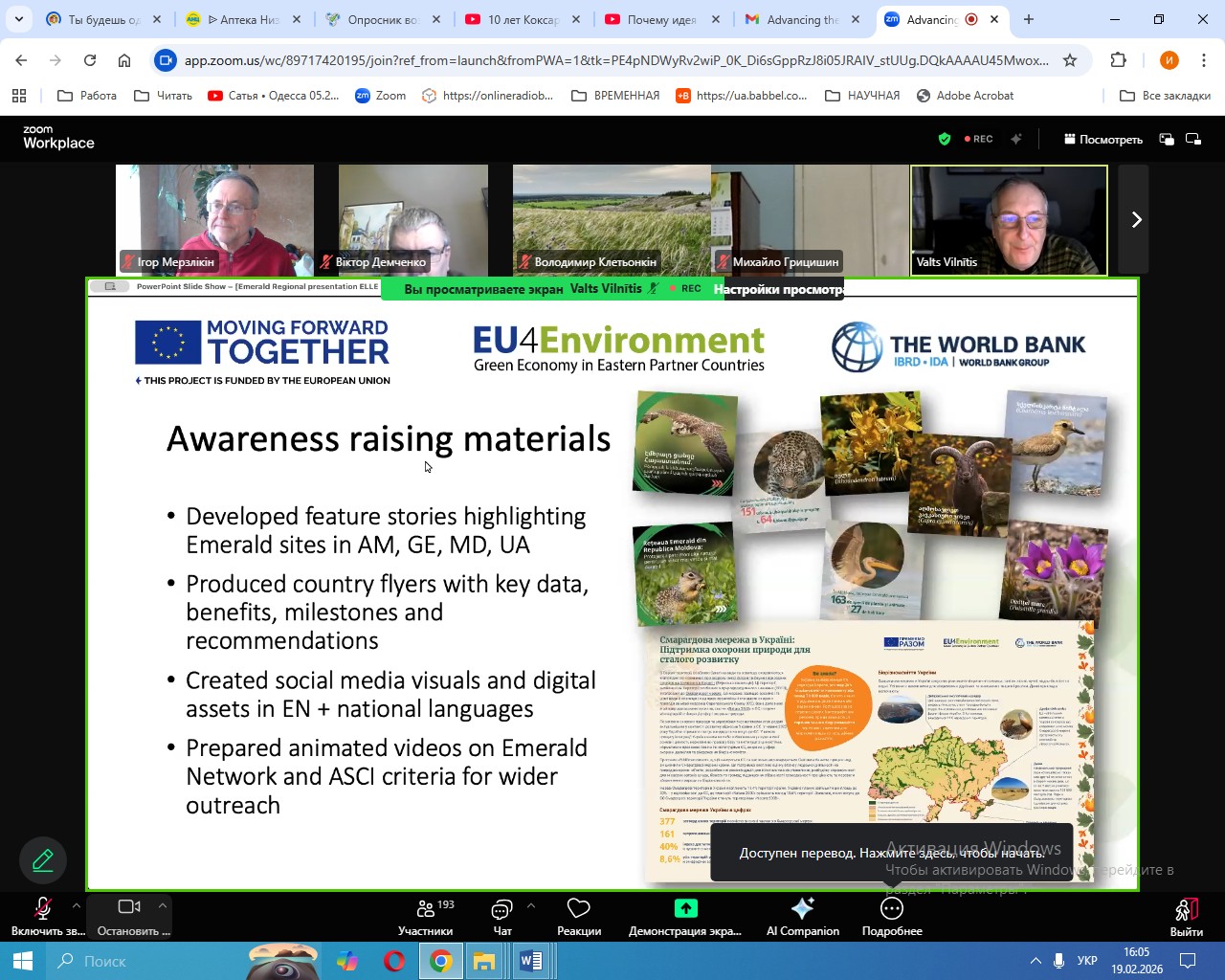Screen dimensions: 1225x980
Task: Open the Participants panel
Action: coord(425,916)
